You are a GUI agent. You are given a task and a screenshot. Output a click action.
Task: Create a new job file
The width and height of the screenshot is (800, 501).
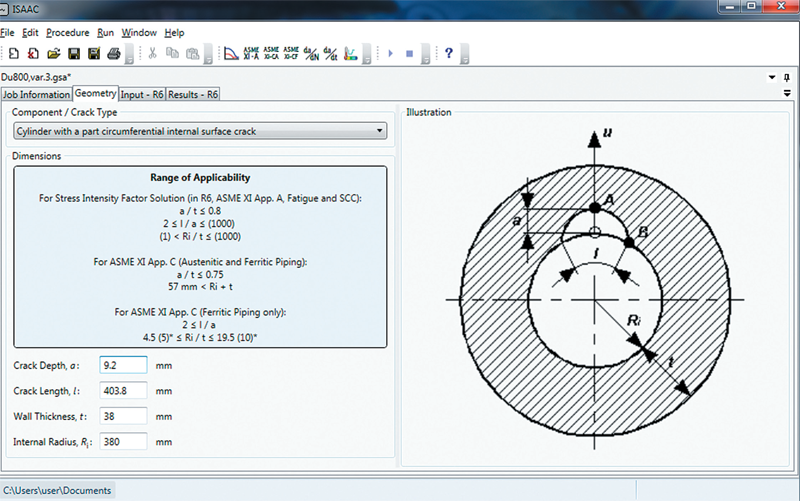click(x=14, y=53)
